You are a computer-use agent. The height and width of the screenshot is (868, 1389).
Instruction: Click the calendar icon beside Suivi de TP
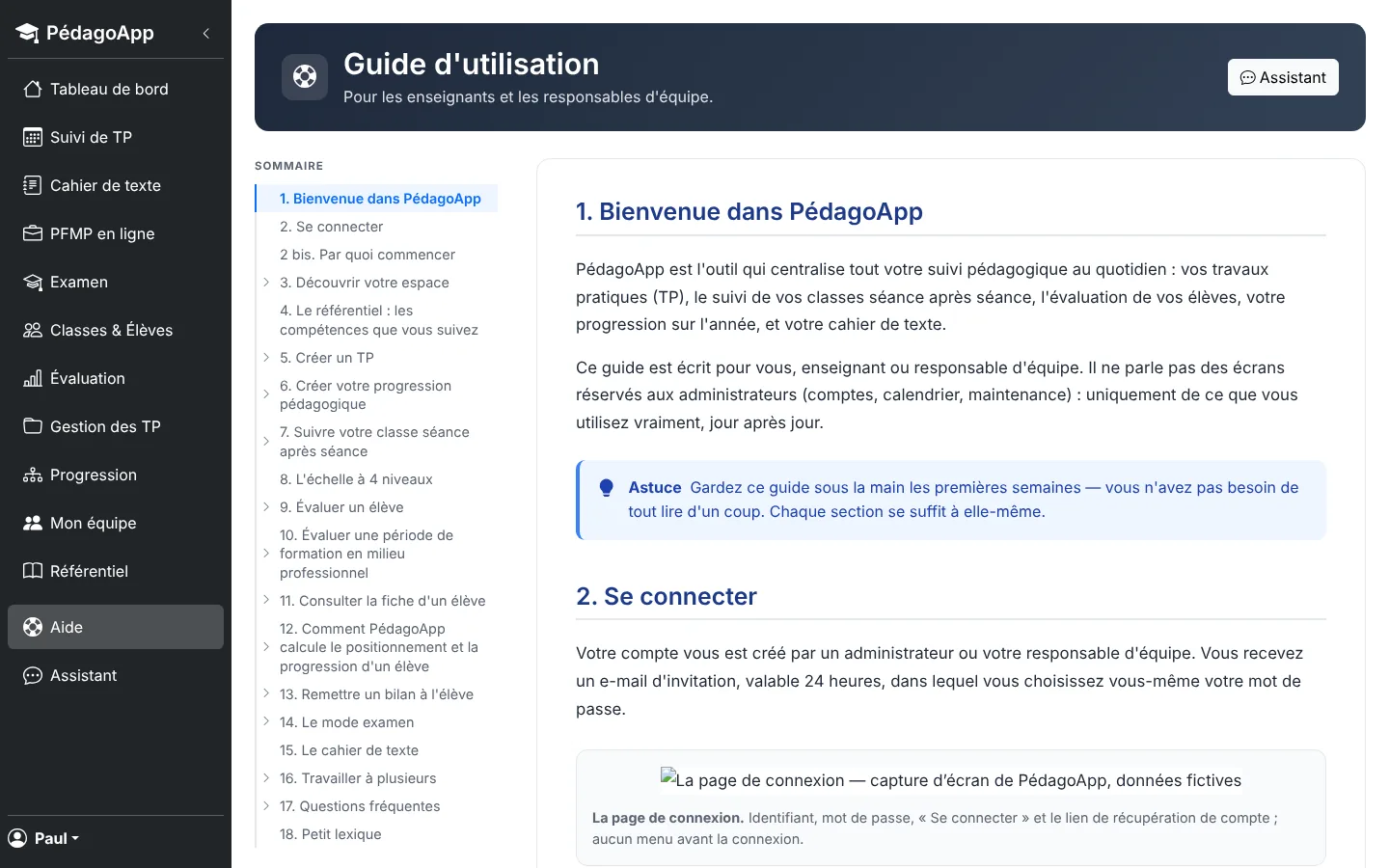click(x=33, y=137)
